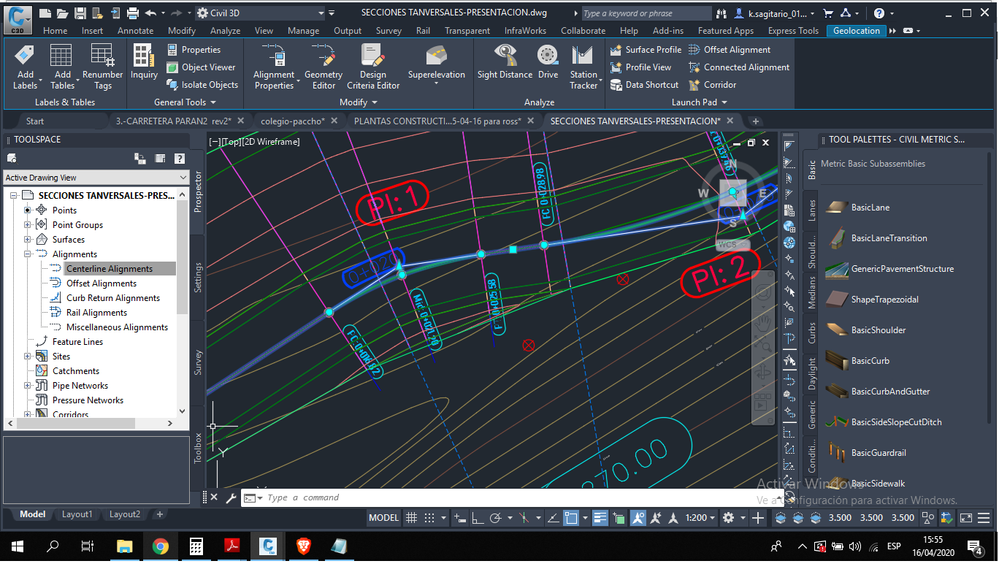
Task: Click Data Shortcut in Launch Pad
Action: [x=644, y=85]
